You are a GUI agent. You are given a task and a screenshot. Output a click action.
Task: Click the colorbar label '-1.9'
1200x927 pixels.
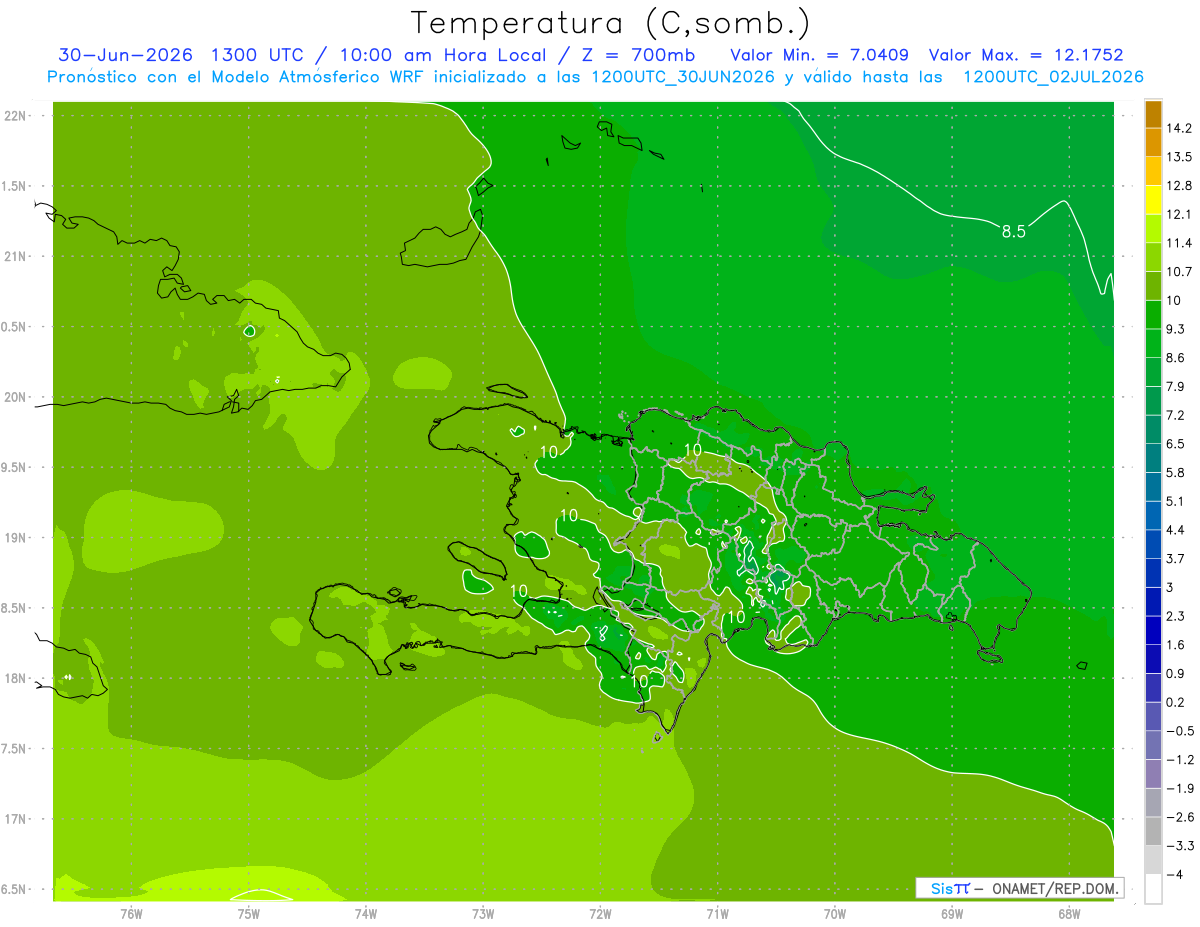[1179, 788]
